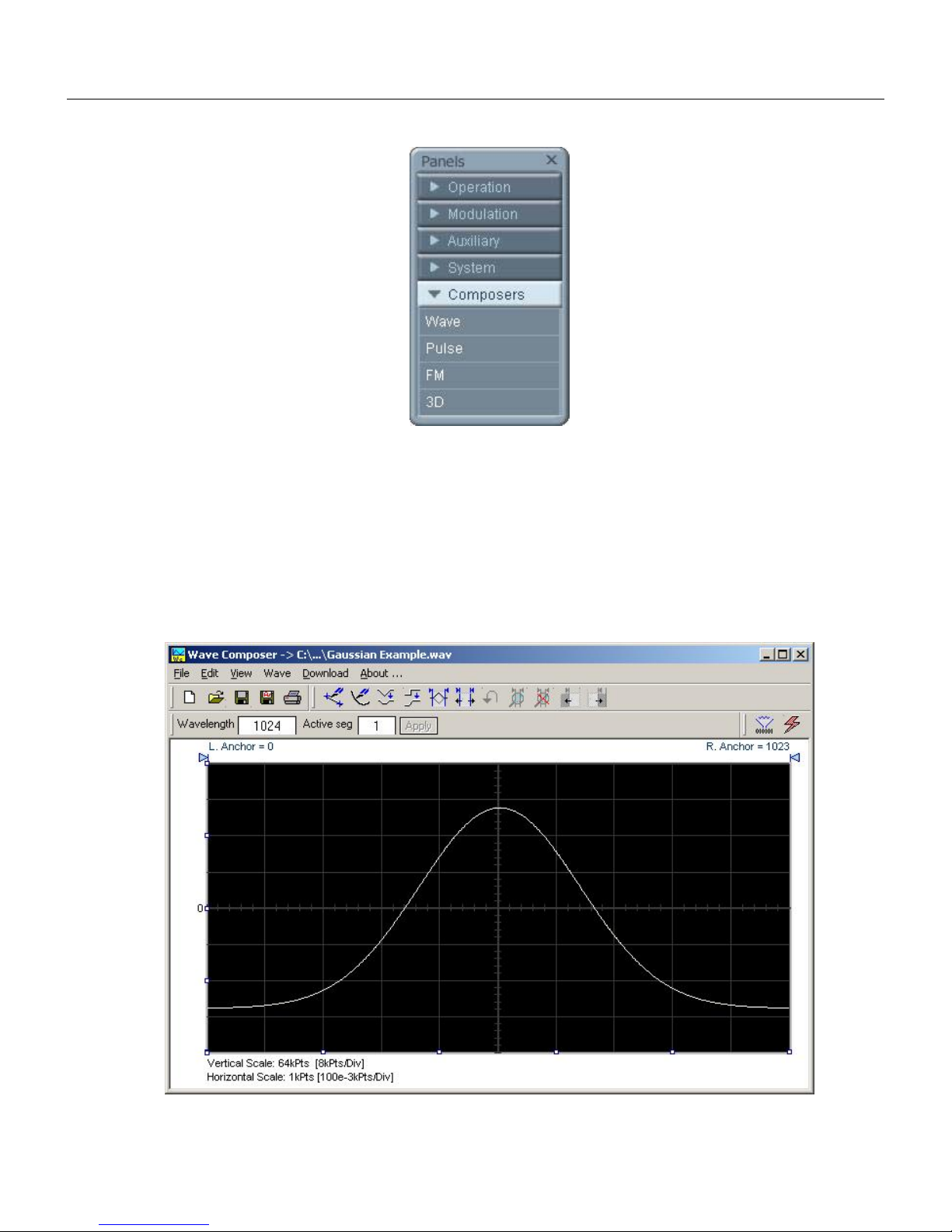Click the double-arrow anchors tool icon
Screen dimensions: 952x1232
pyautogui.click(x=465, y=697)
